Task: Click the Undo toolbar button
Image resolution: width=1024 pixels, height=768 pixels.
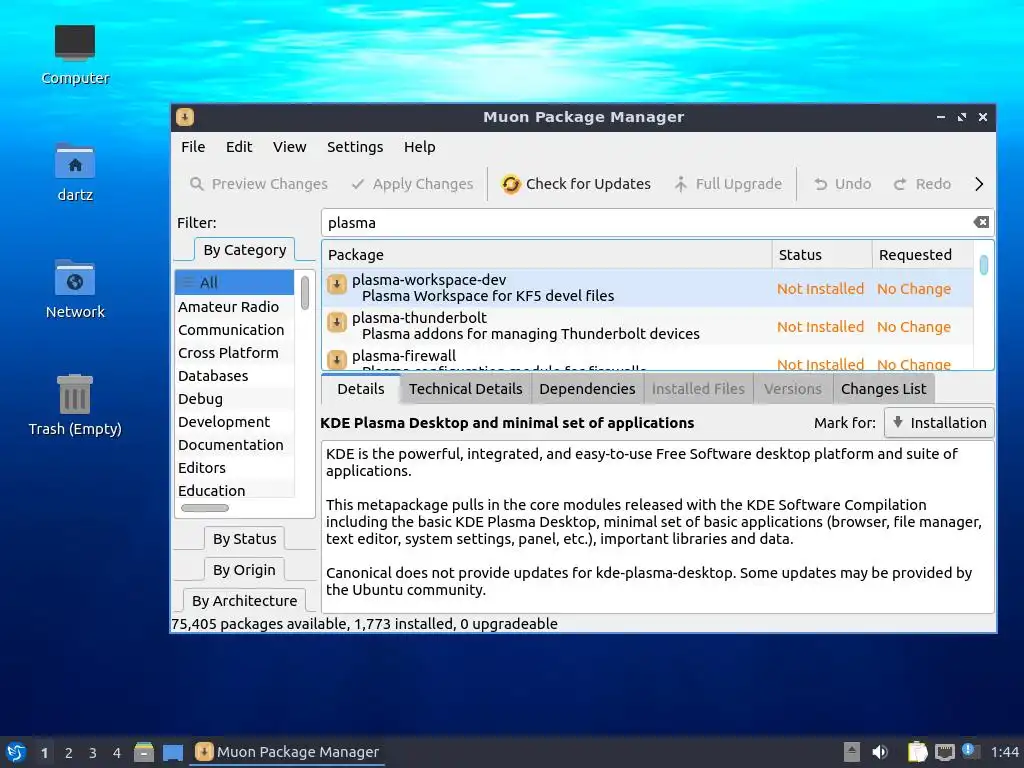Action: click(x=842, y=184)
